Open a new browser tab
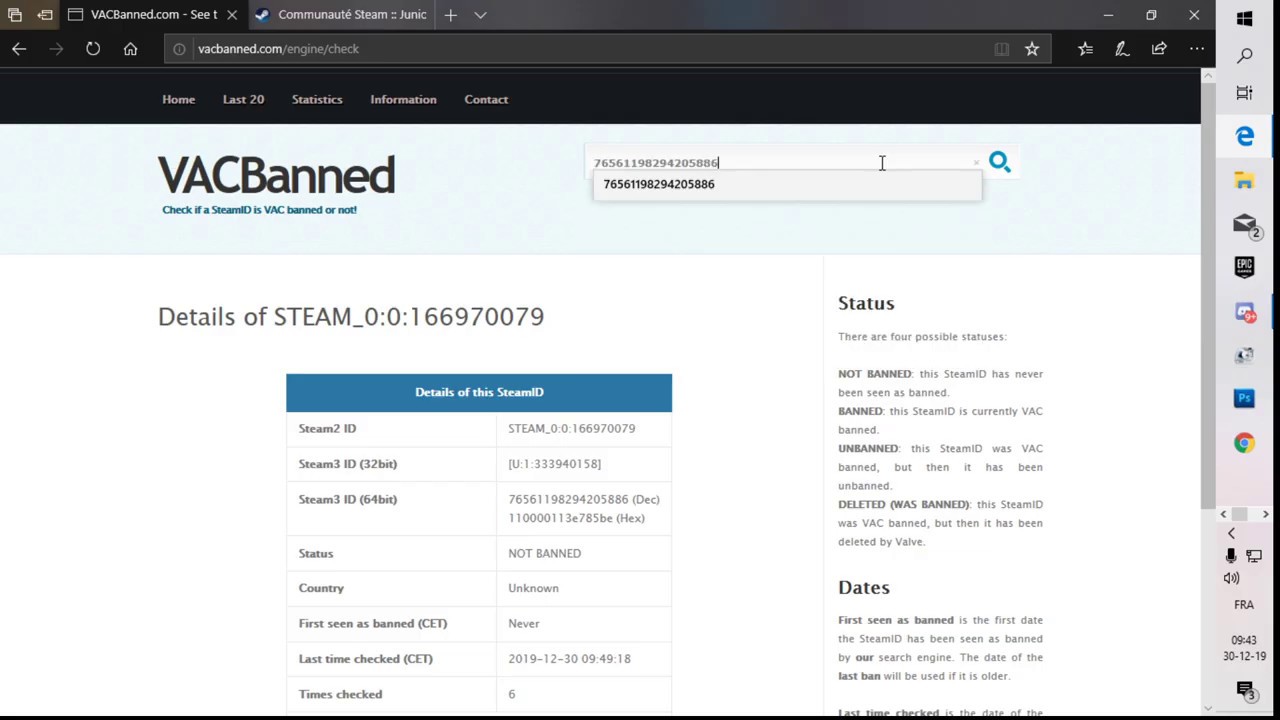 [451, 15]
